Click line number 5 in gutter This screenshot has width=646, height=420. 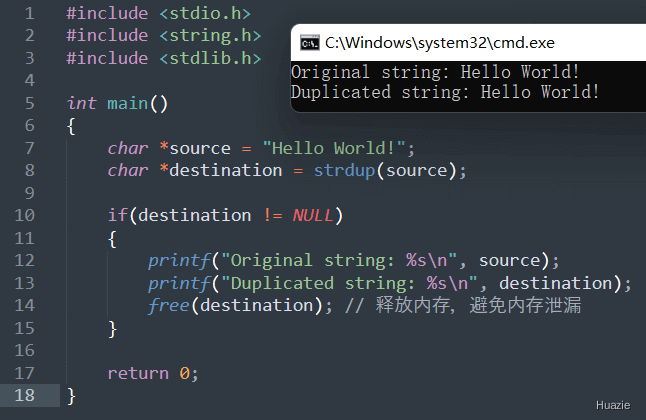[29, 103]
